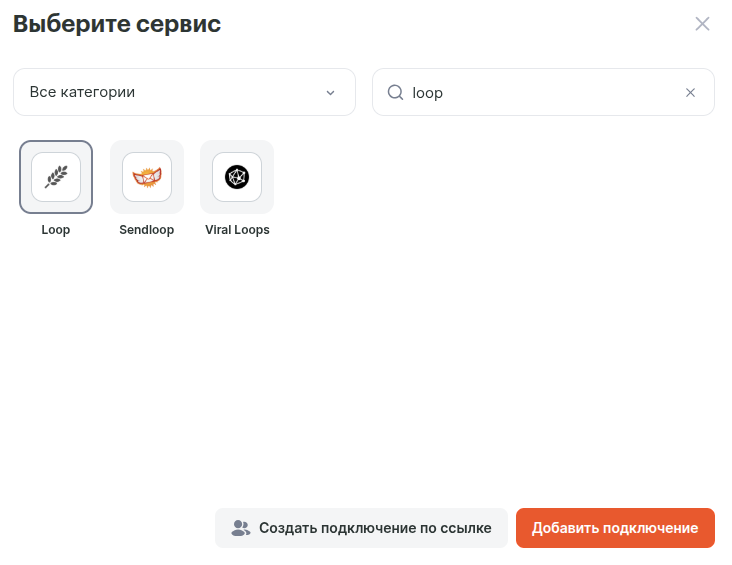Click the "Выберите сервис" dialog heading
This screenshot has height=565, width=732.
pyautogui.click(x=117, y=25)
